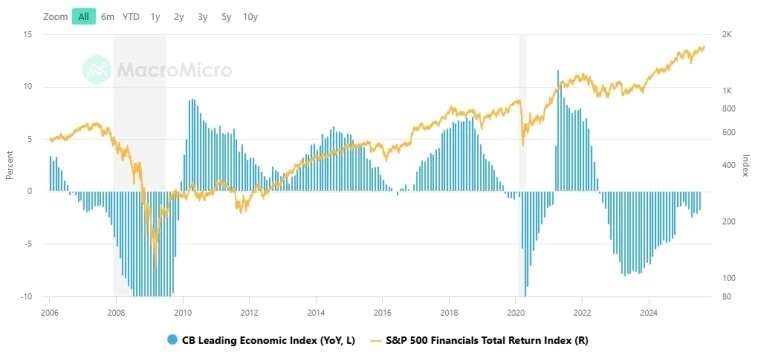
Task: Switch to the 2y zoom range
Action: pos(178,16)
